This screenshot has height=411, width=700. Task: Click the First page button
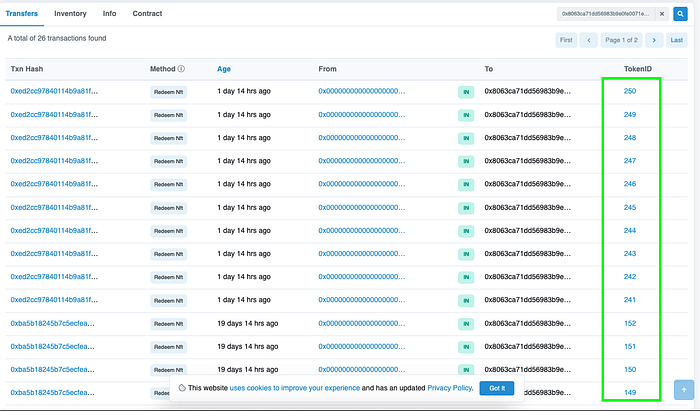[x=566, y=40]
